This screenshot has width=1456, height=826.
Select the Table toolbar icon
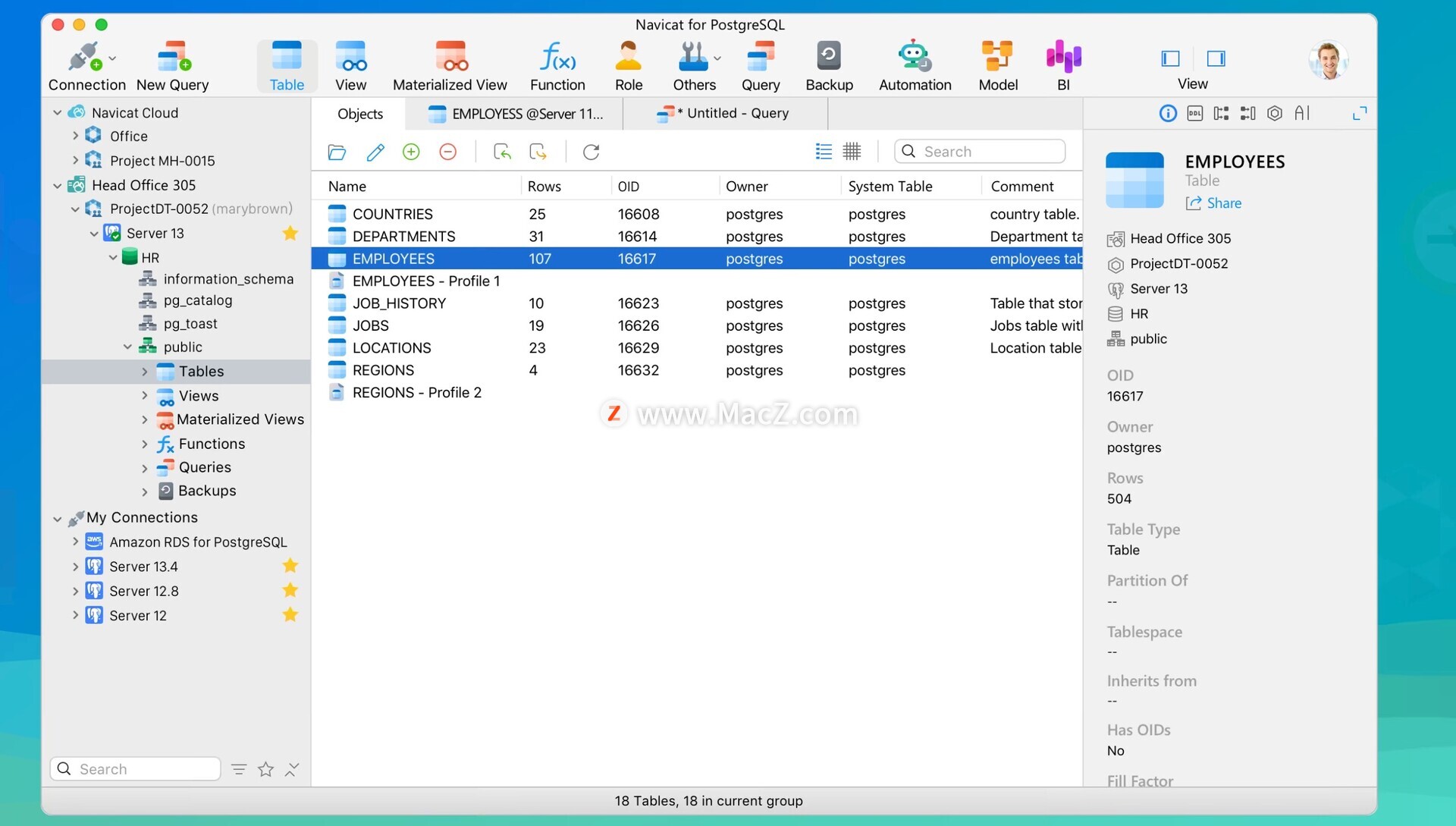pyautogui.click(x=287, y=65)
